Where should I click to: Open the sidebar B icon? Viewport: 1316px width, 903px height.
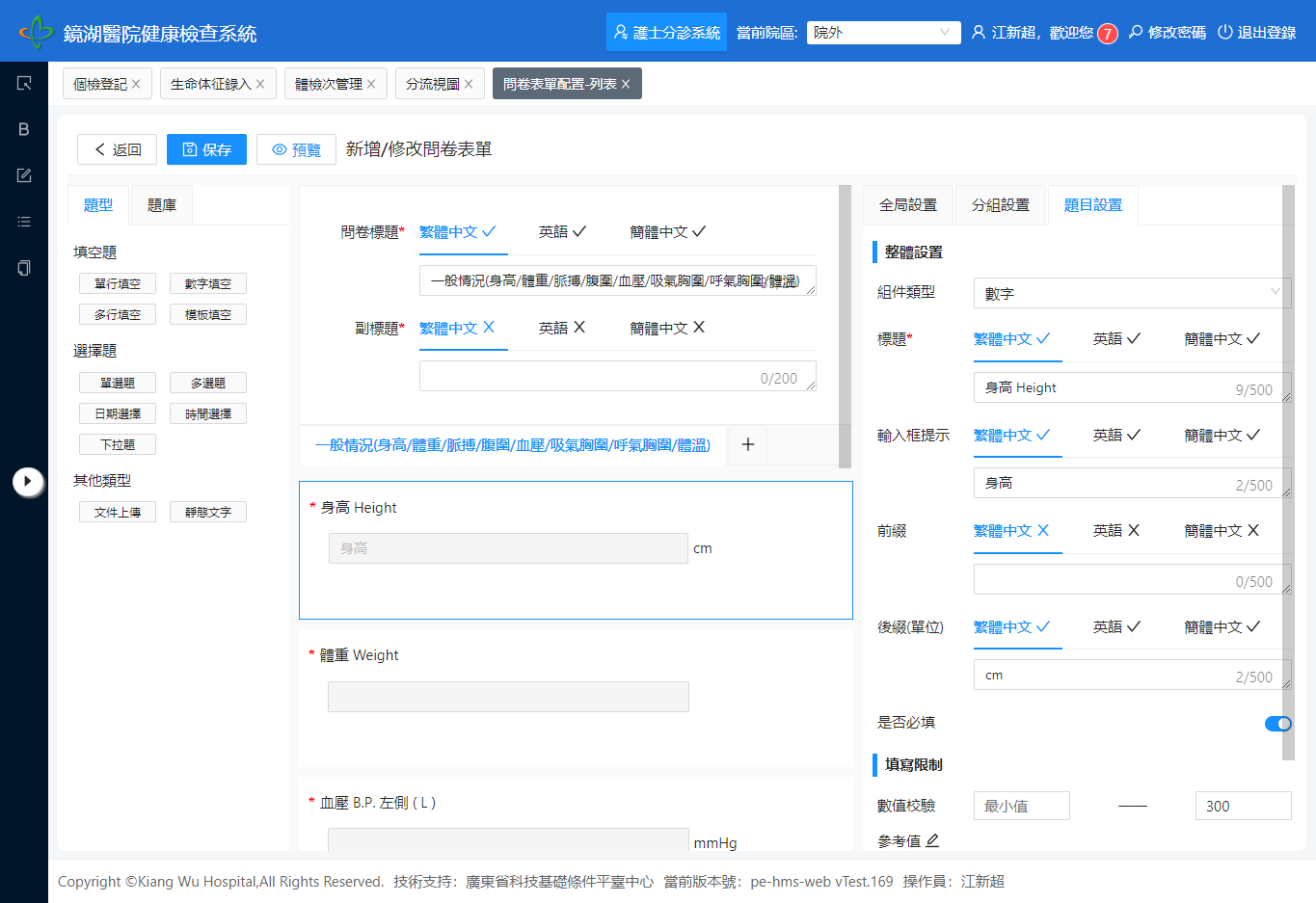point(24,129)
